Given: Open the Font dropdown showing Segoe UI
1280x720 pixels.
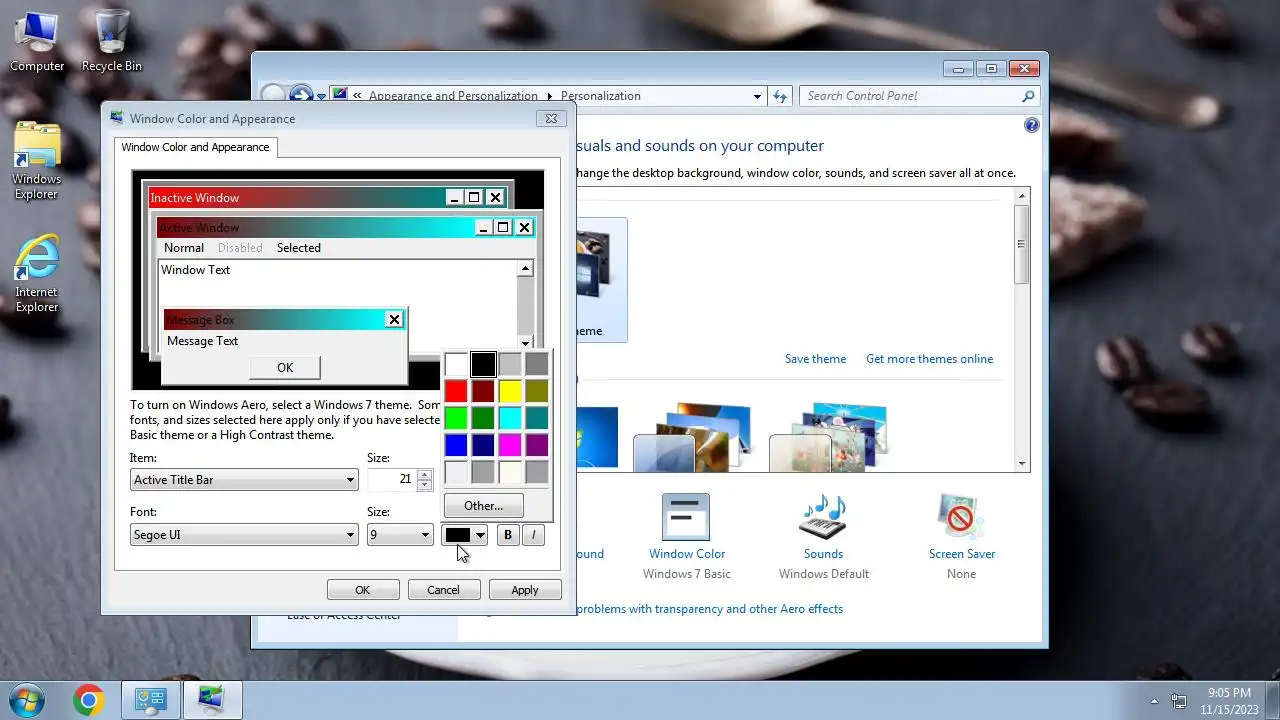Looking at the screenshot, I should point(244,535).
